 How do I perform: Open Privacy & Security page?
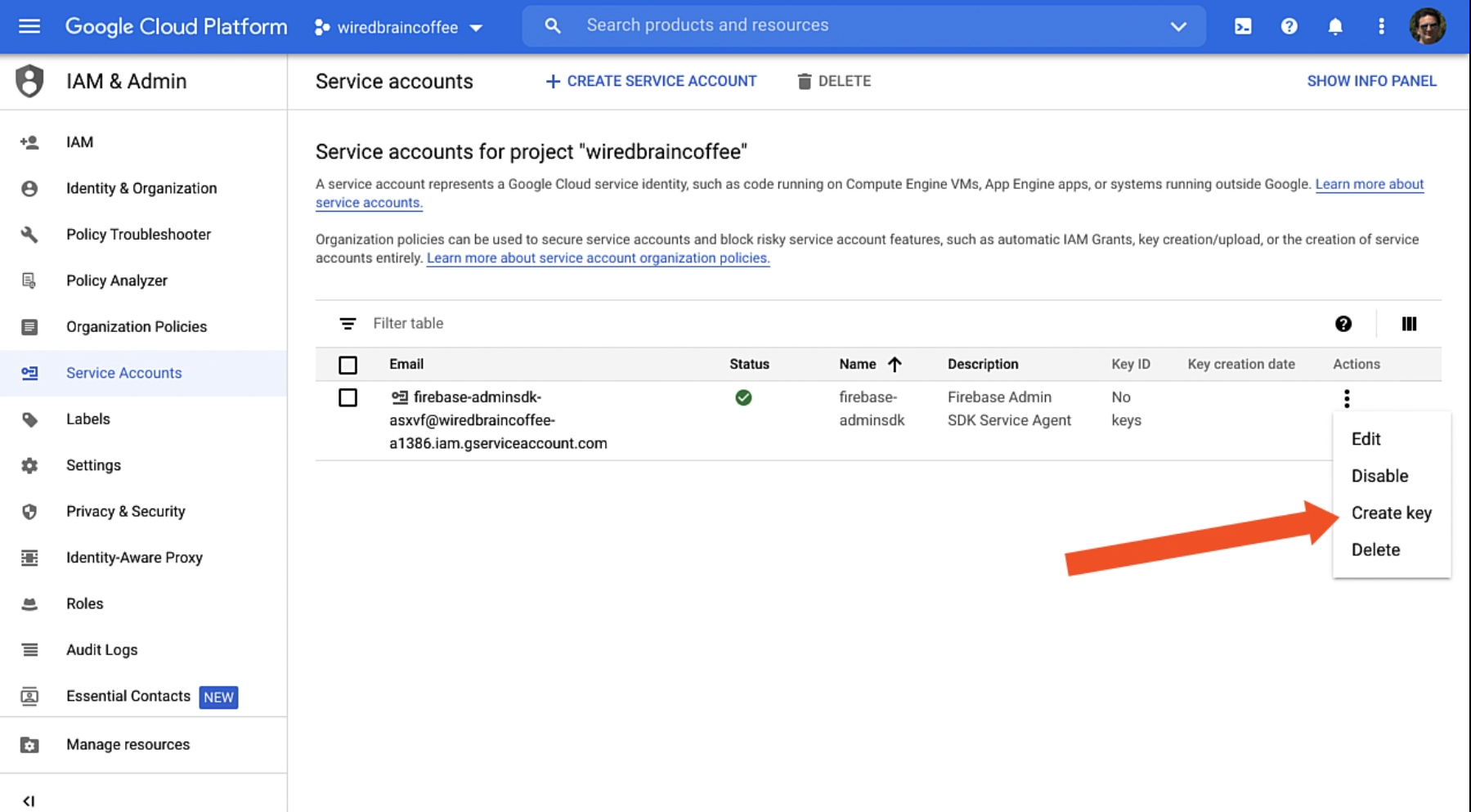click(143, 511)
